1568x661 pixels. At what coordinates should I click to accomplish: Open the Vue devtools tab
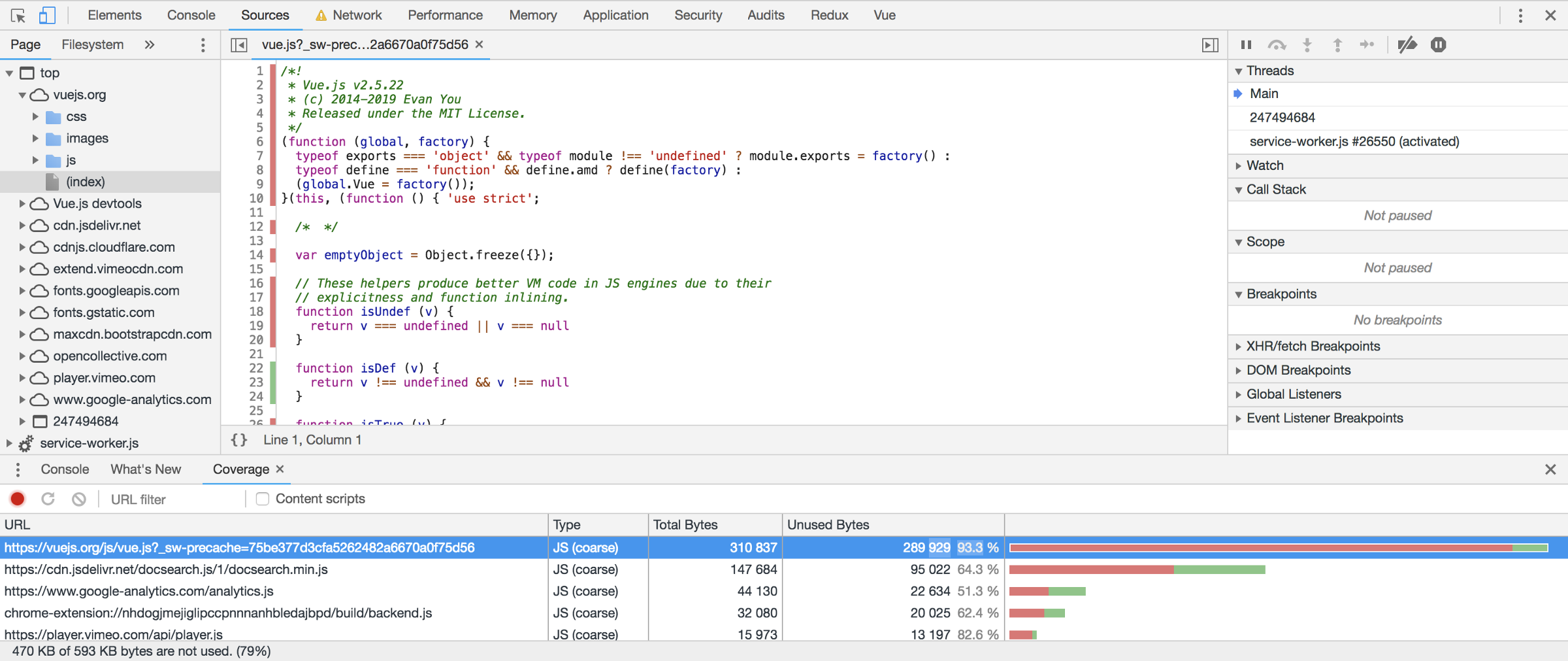click(x=885, y=15)
